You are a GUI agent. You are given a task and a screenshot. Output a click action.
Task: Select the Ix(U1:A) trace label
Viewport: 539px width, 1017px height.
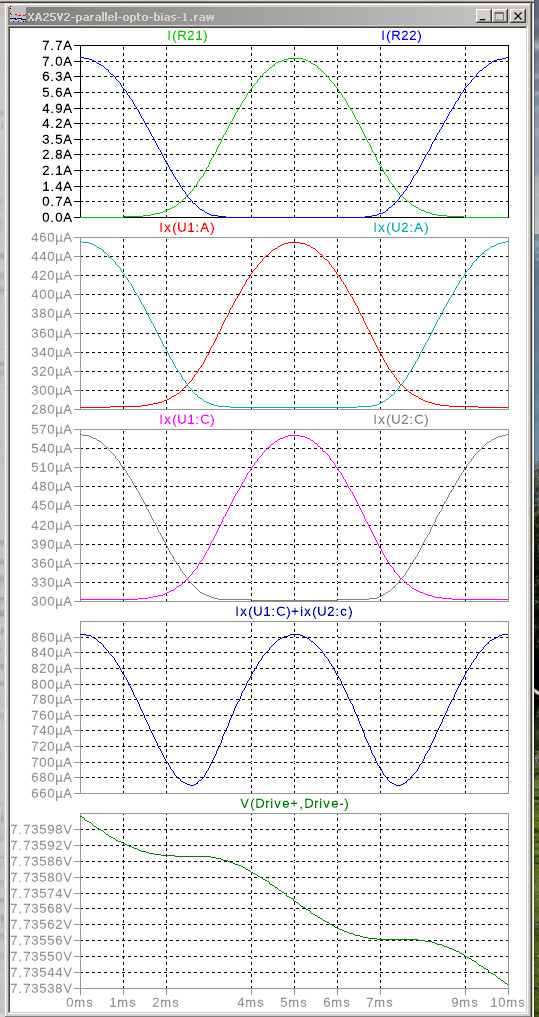click(187, 228)
